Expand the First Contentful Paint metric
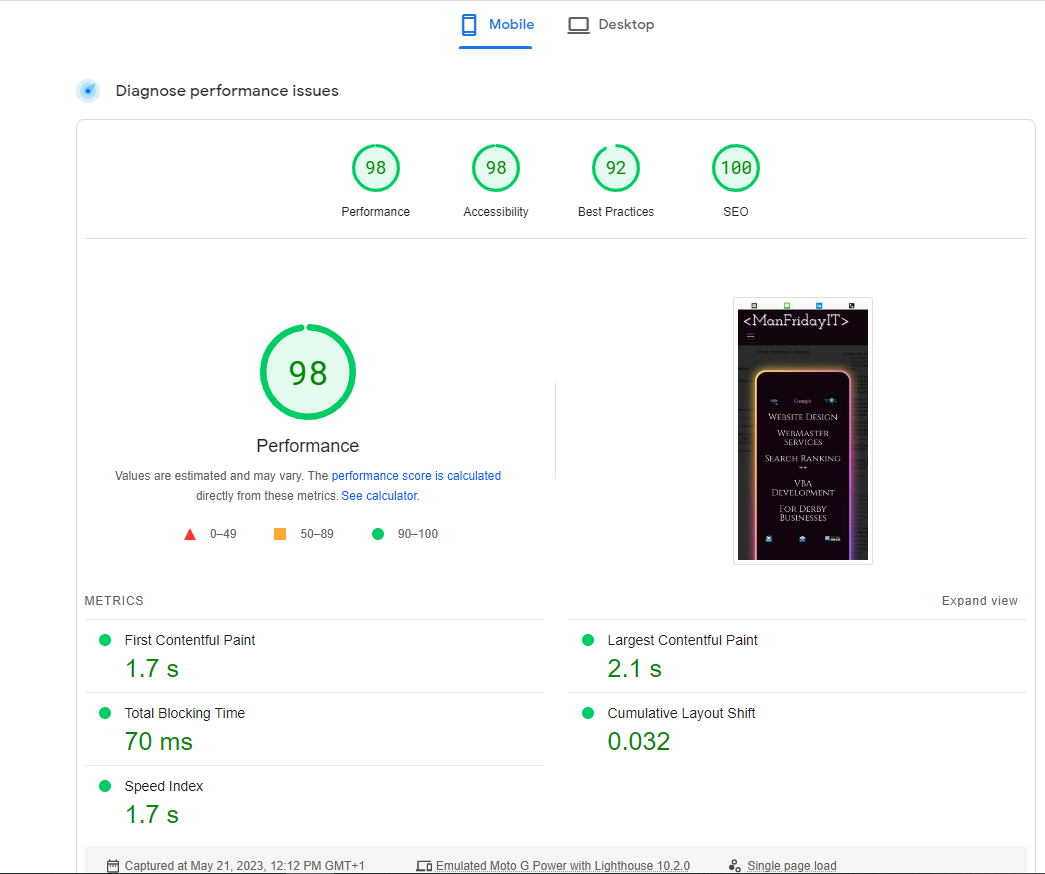The width and height of the screenshot is (1045, 874). pyautogui.click(x=190, y=640)
